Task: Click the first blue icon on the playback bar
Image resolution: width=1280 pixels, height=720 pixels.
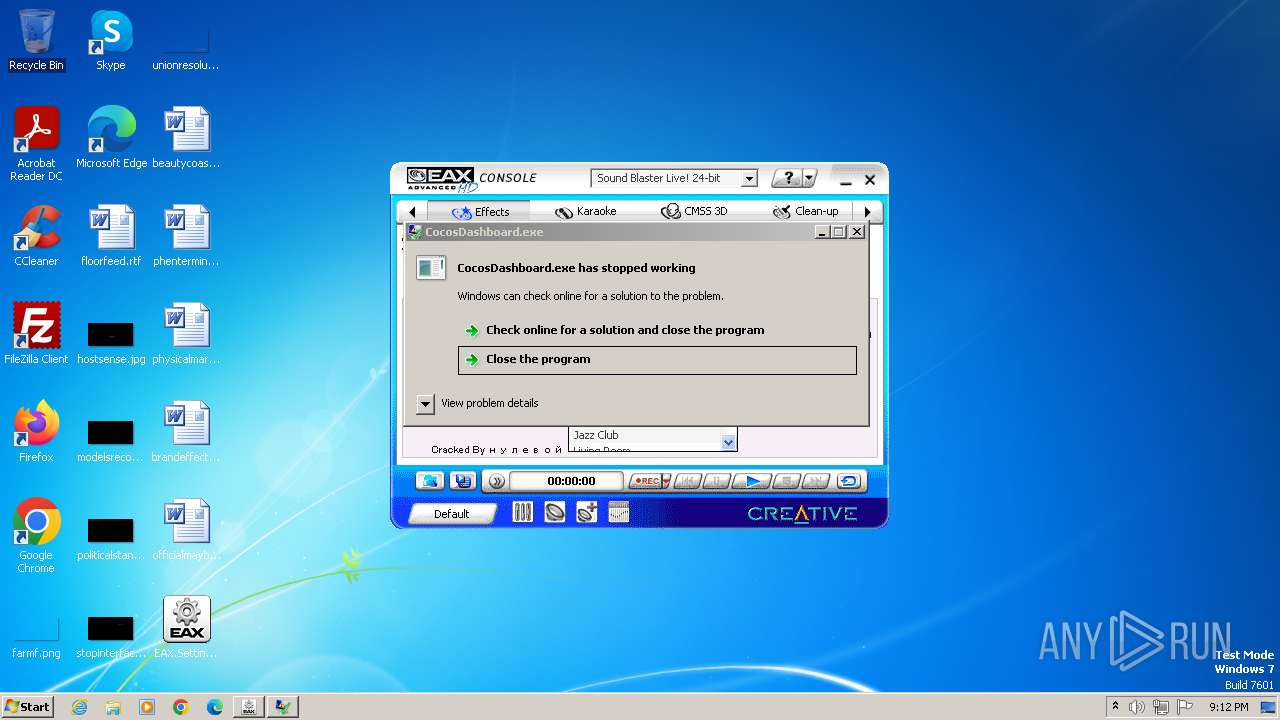Action: click(x=430, y=481)
